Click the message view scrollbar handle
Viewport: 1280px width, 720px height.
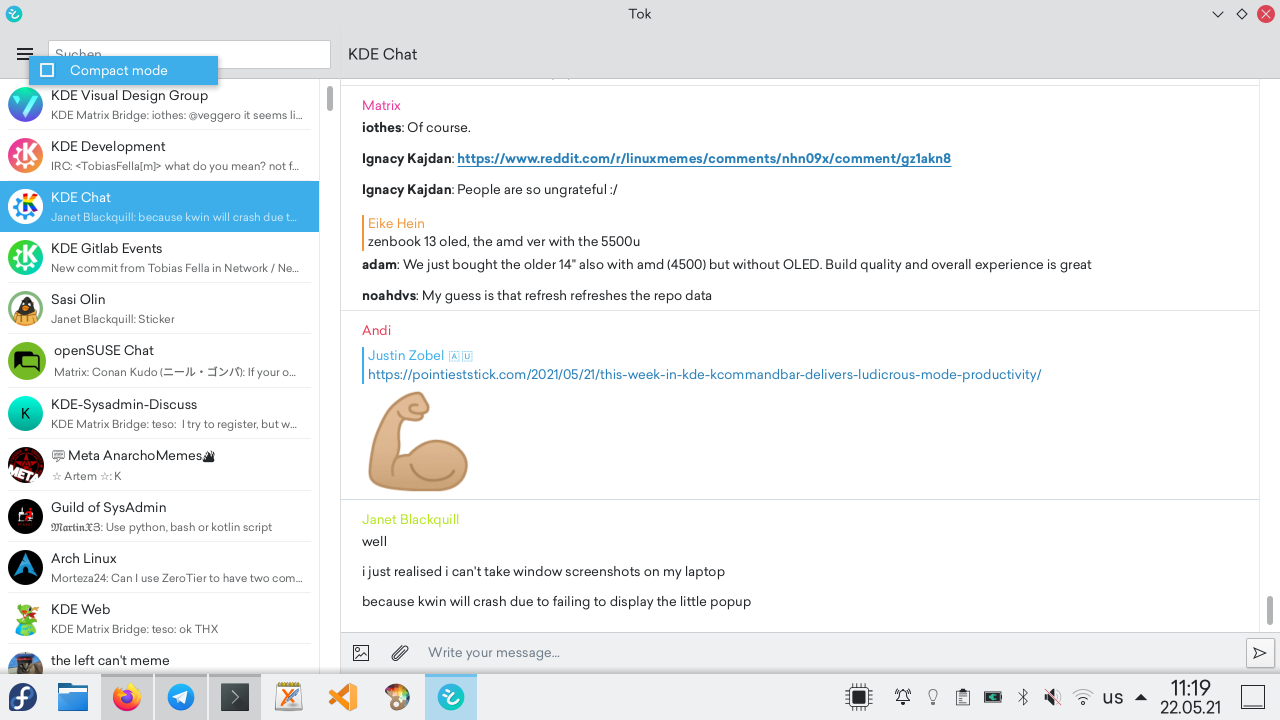pyautogui.click(x=1271, y=609)
